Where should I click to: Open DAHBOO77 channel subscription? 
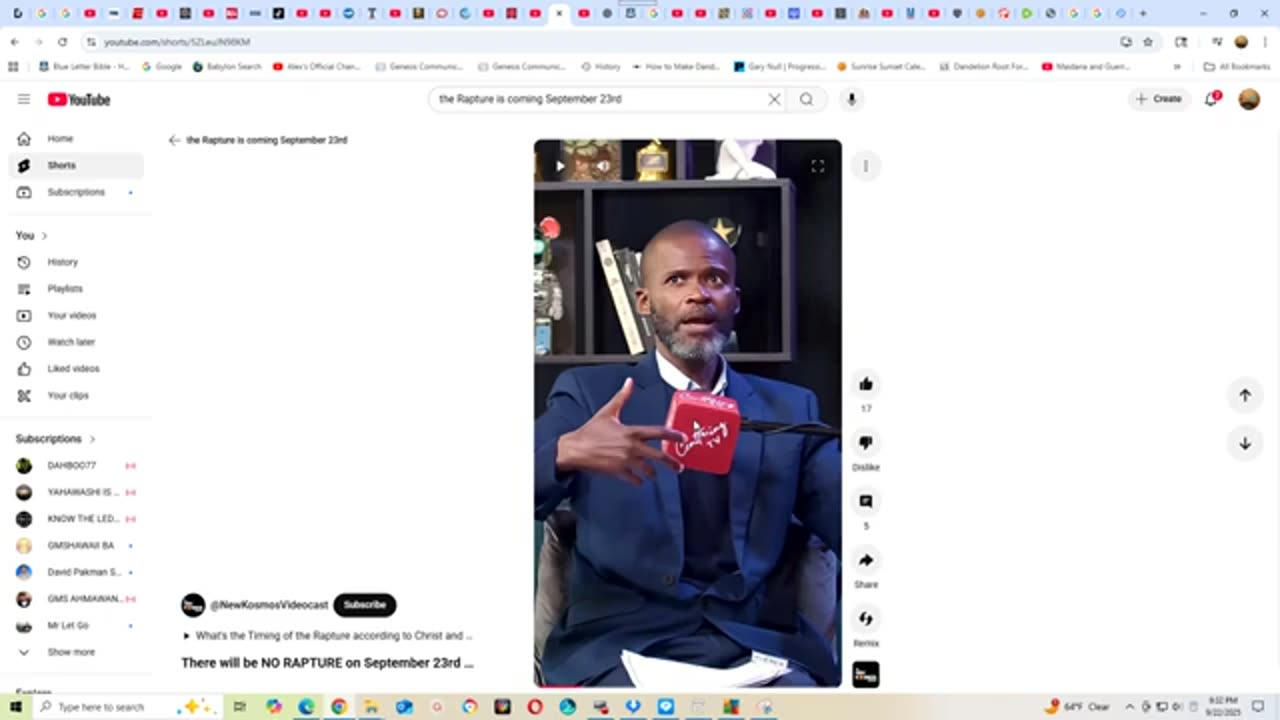[76, 466]
